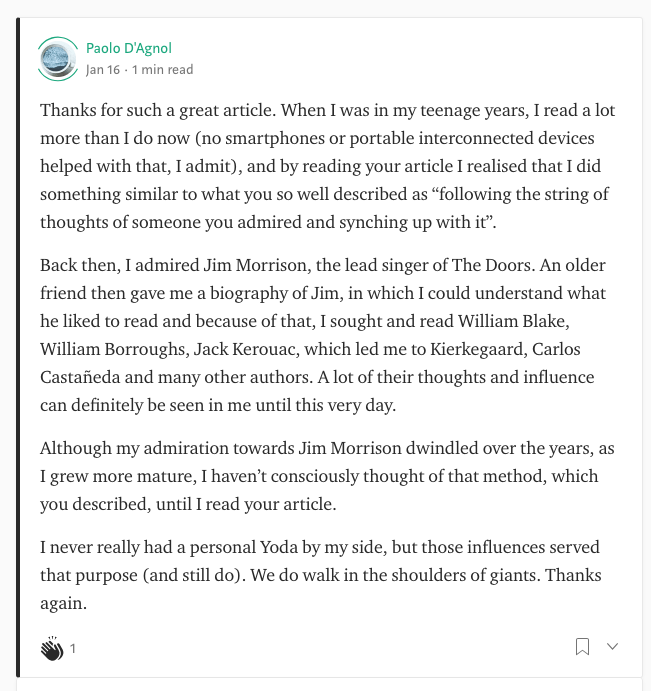Click the '1 min read' label
651x691 pixels.
(x=163, y=70)
